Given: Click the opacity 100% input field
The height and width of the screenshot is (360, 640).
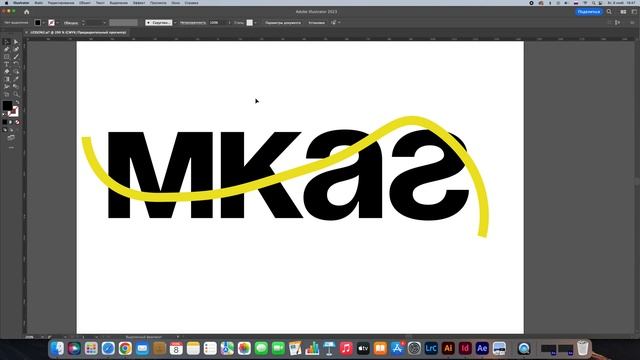Looking at the screenshot, I should coord(217,22).
